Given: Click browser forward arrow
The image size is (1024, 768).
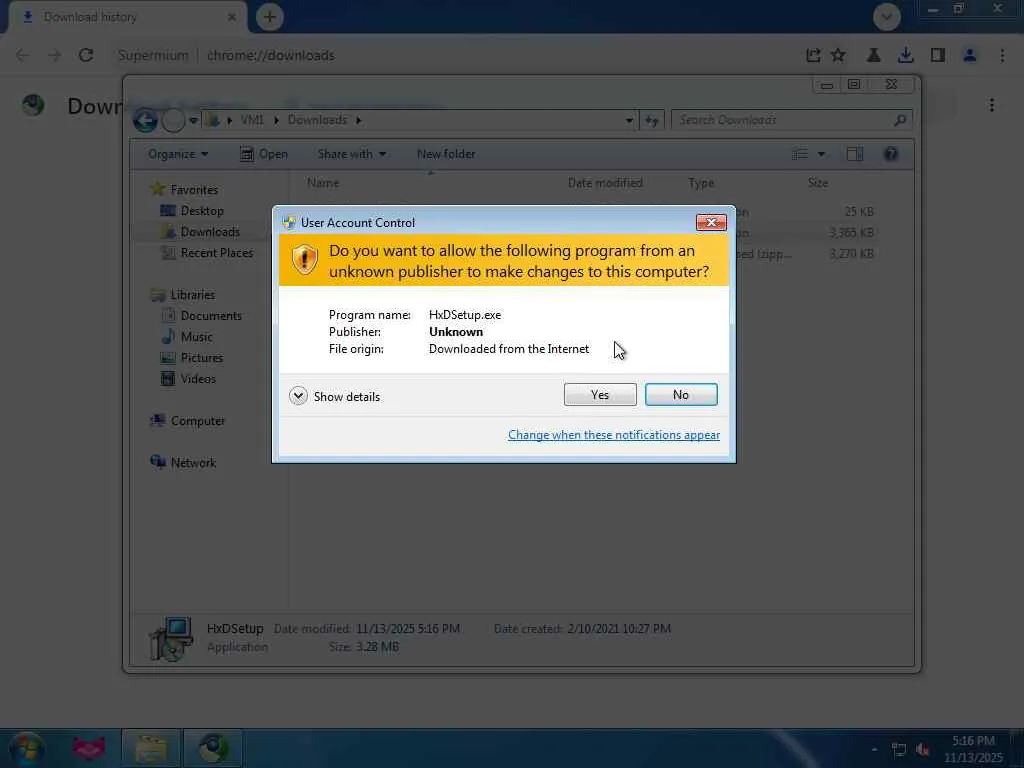Looking at the screenshot, I should point(54,56).
